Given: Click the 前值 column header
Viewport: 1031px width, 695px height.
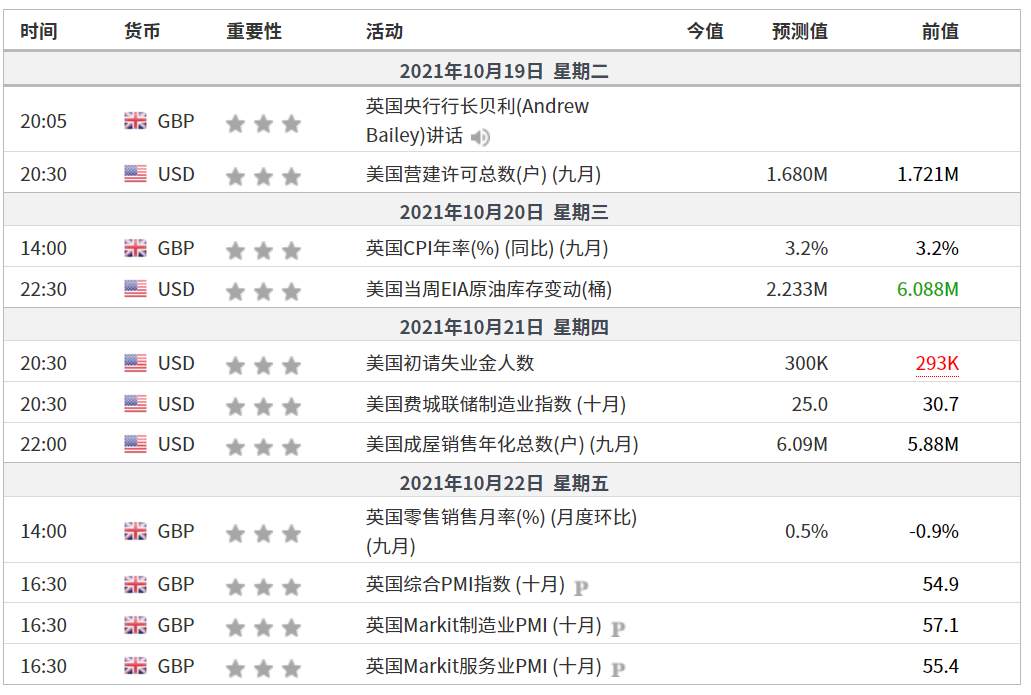Looking at the screenshot, I should [x=940, y=31].
